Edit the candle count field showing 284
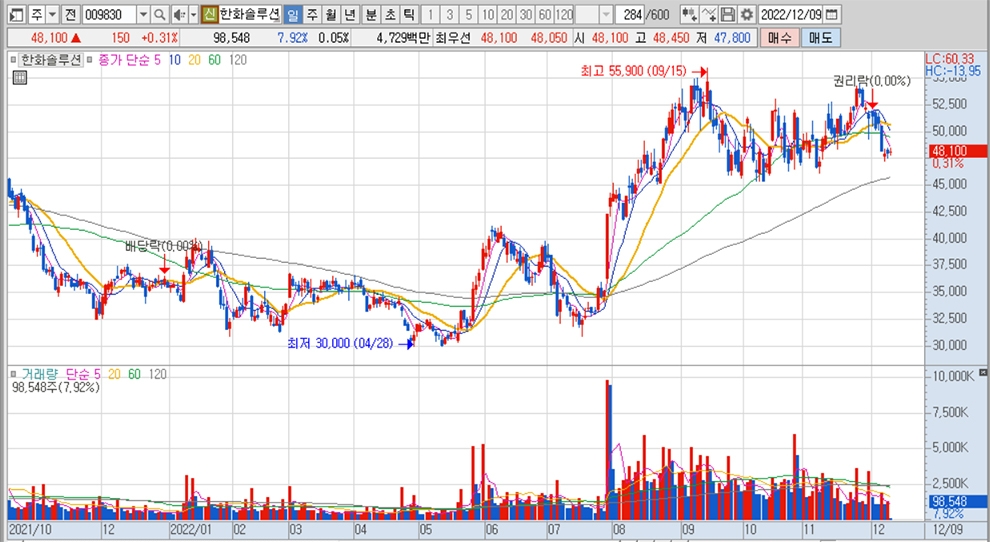 click(632, 14)
